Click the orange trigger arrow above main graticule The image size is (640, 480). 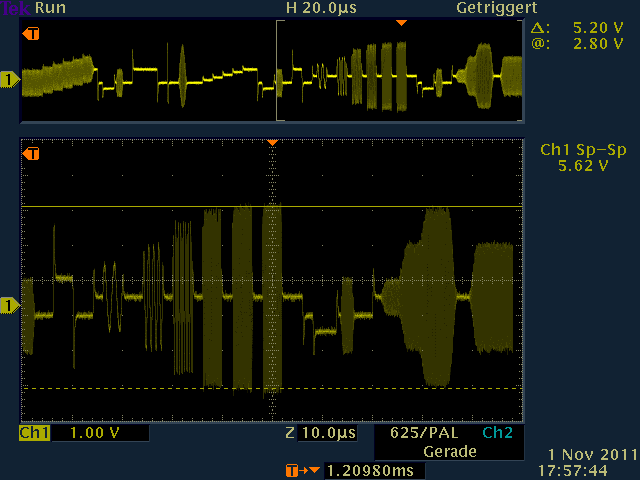click(x=271, y=143)
